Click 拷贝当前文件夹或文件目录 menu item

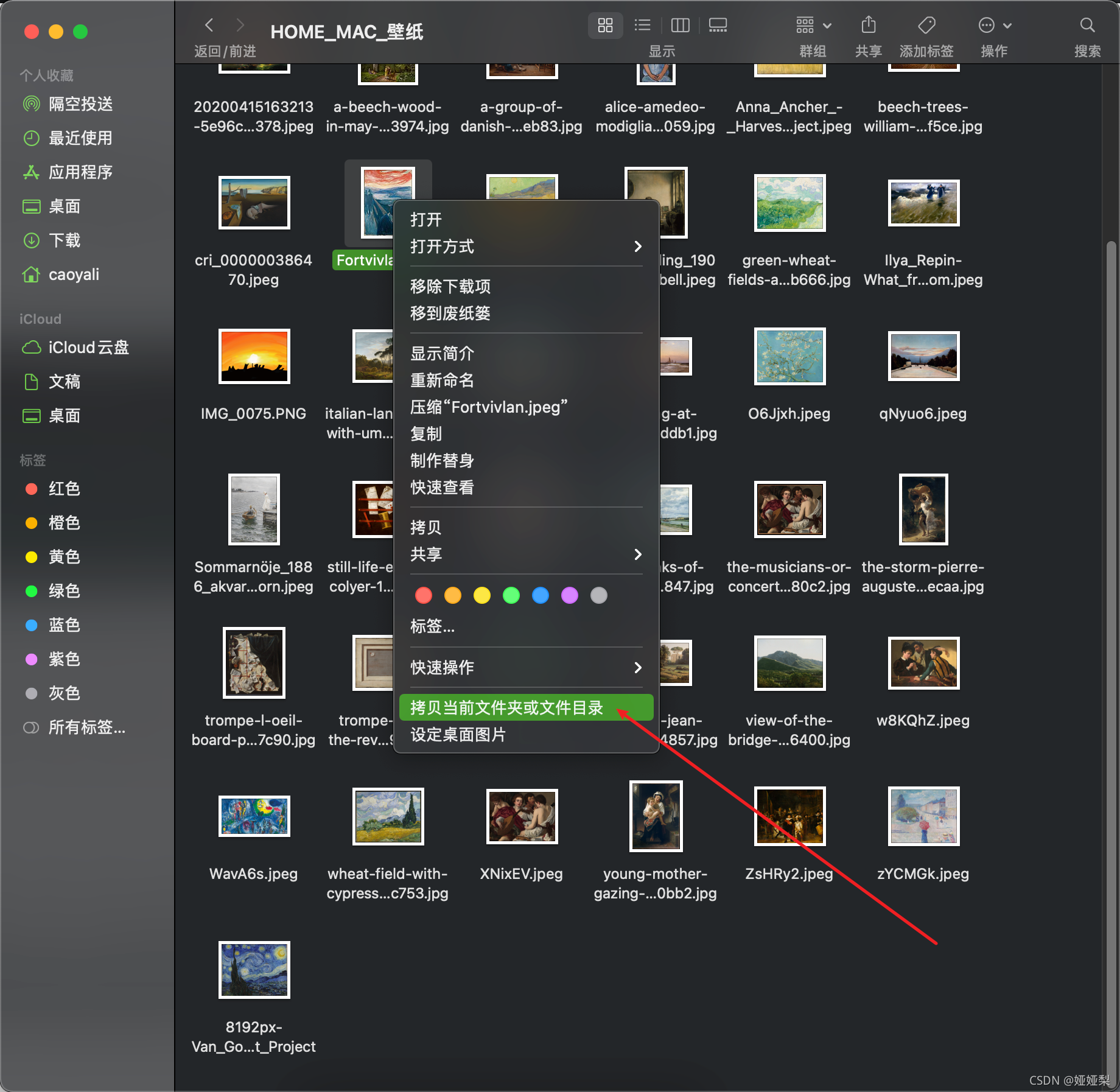coord(527,708)
